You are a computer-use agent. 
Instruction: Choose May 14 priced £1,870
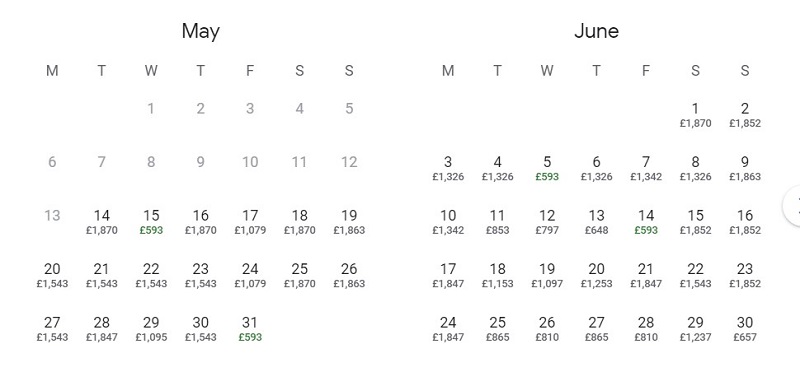pos(102,222)
